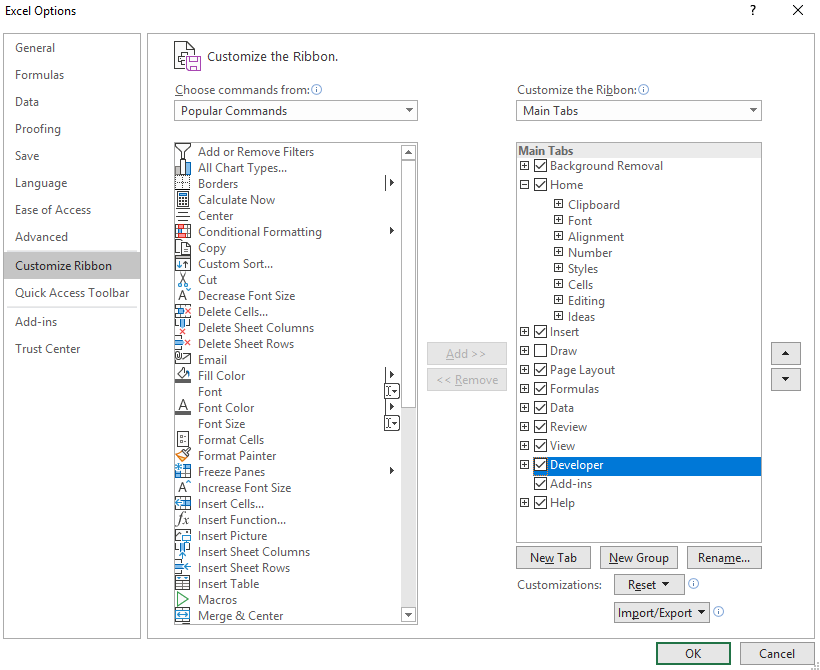Click the Merge & Center icon
The height and width of the screenshot is (670, 820).
(x=183, y=616)
